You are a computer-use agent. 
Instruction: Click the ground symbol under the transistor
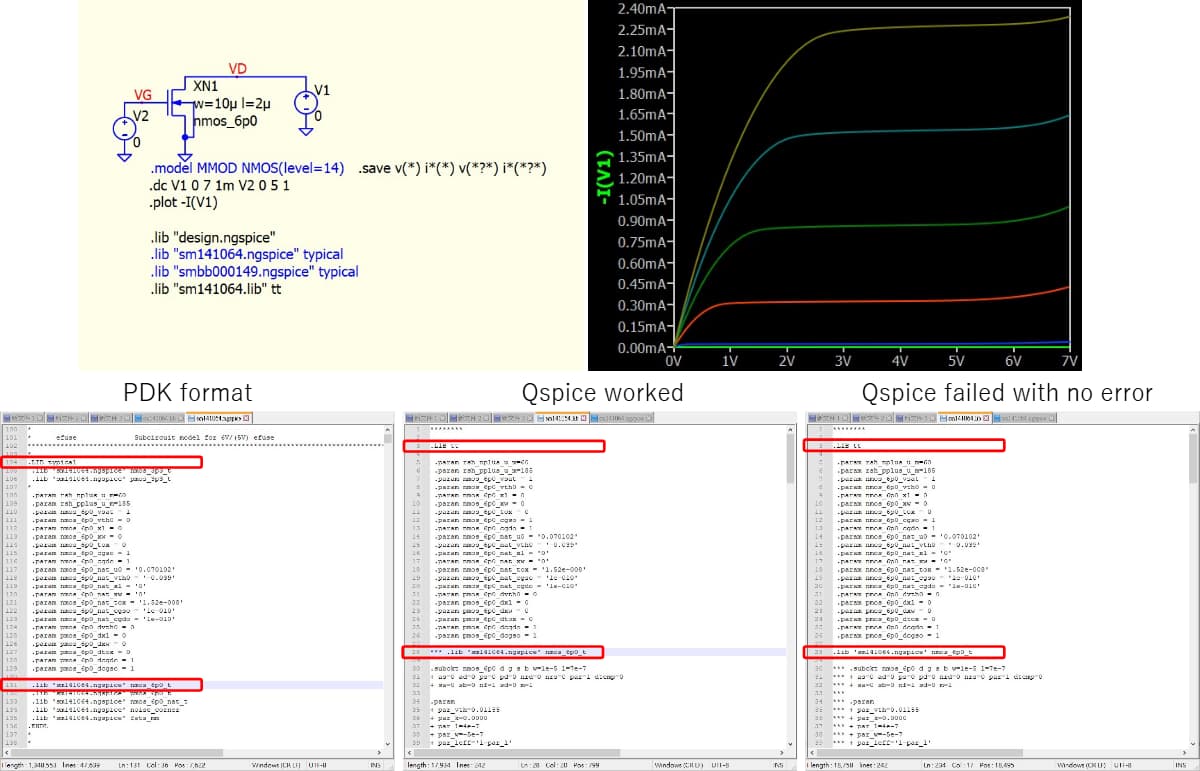pyautogui.click(x=184, y=156)
